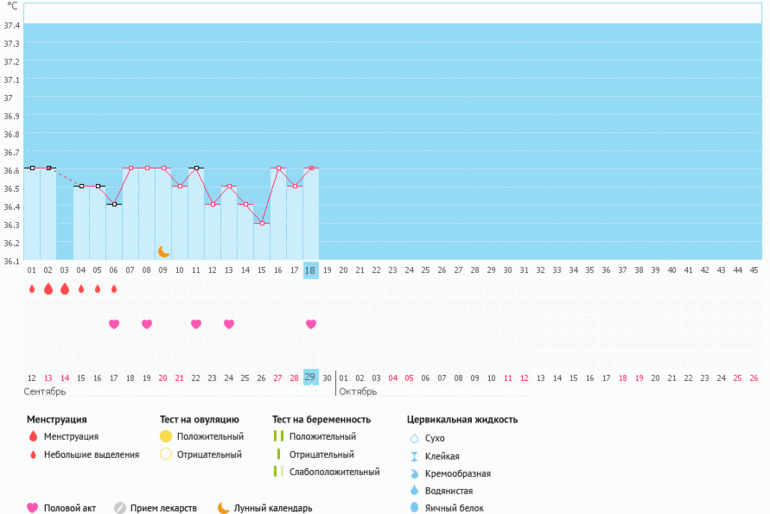The height and width of the screenshot is (514, 770).
Task: Click the temperature point on day 01
Action: click(x=32, y=168)
